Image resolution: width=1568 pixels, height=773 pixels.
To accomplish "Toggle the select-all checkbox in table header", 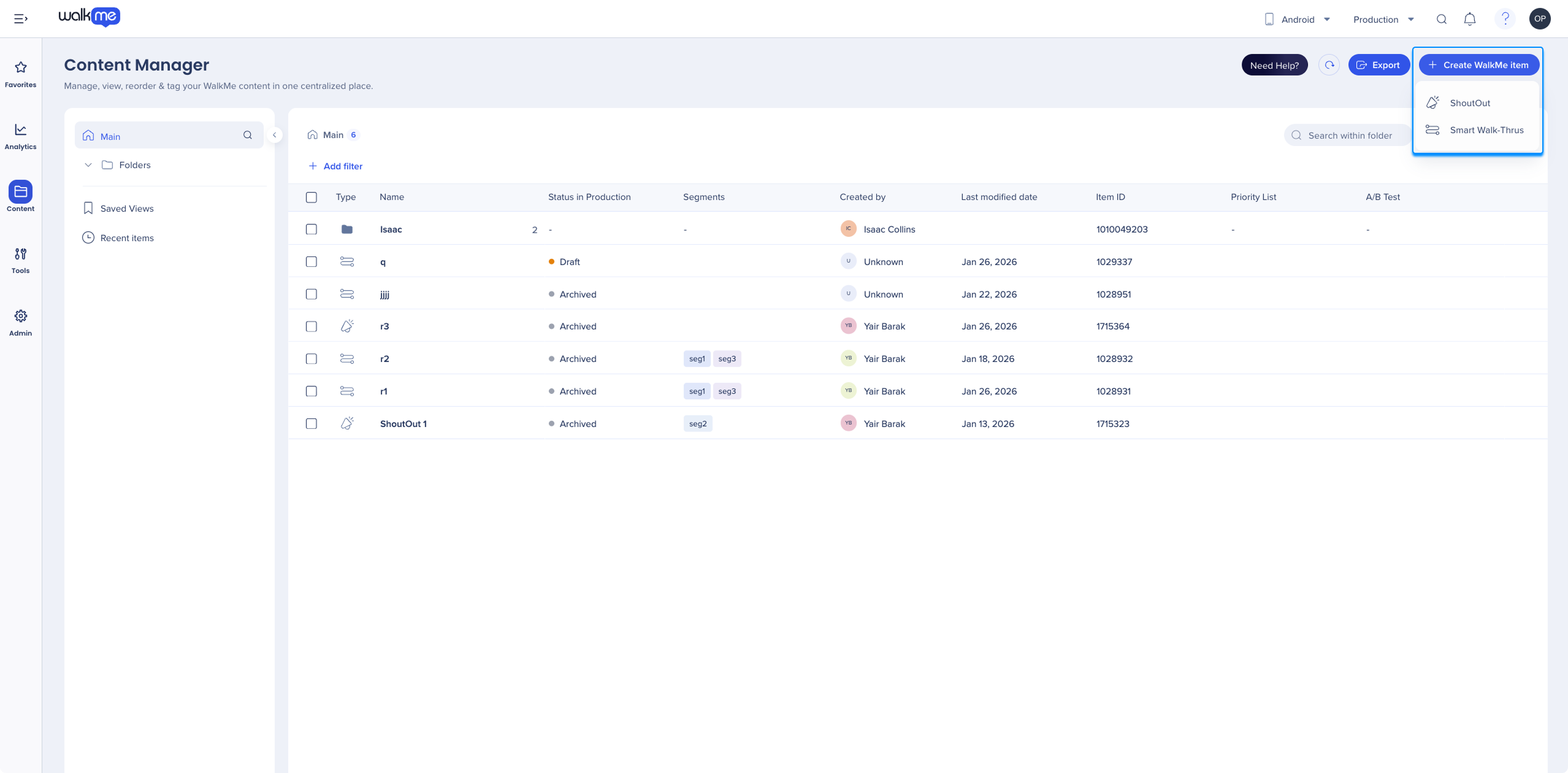I will click(x=312, y=197).
